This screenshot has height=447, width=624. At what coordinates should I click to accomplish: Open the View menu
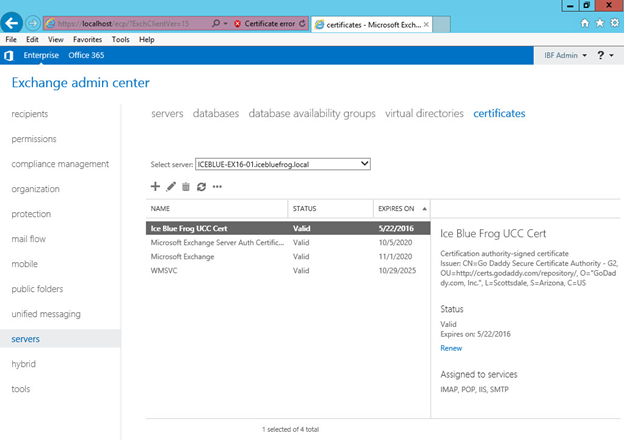(56, 39)
